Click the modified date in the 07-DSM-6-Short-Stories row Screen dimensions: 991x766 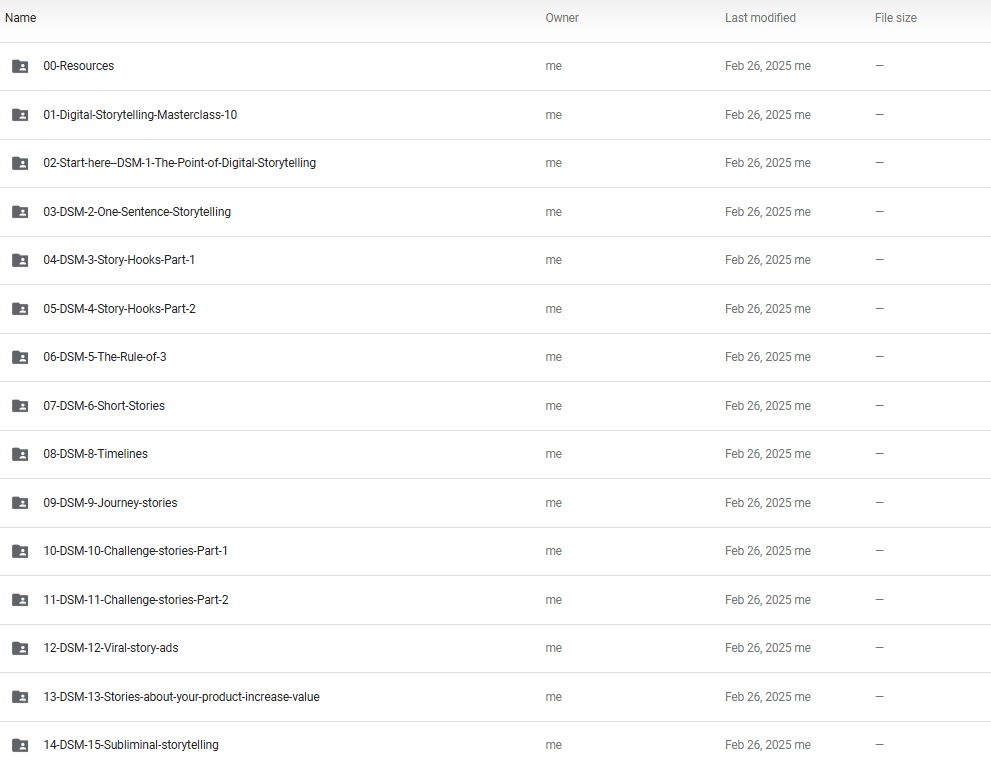tap(767, 406)
